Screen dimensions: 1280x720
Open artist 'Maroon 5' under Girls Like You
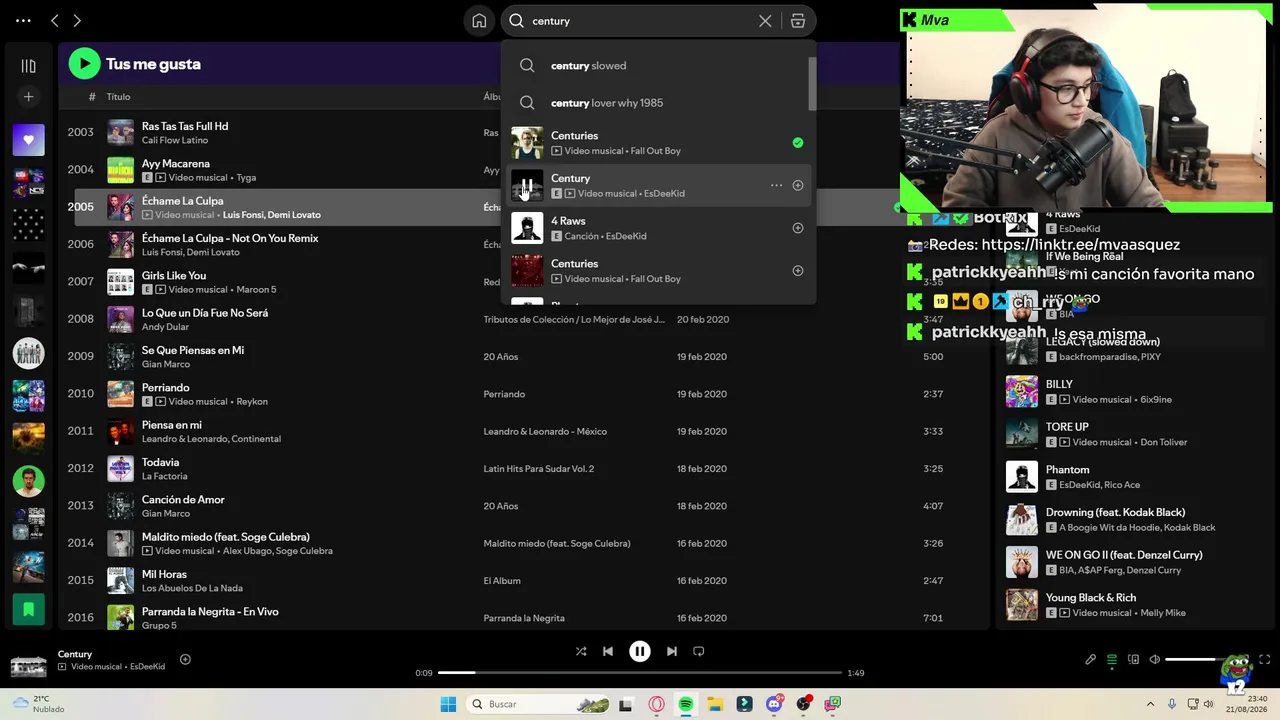click(x=256, y=290)
